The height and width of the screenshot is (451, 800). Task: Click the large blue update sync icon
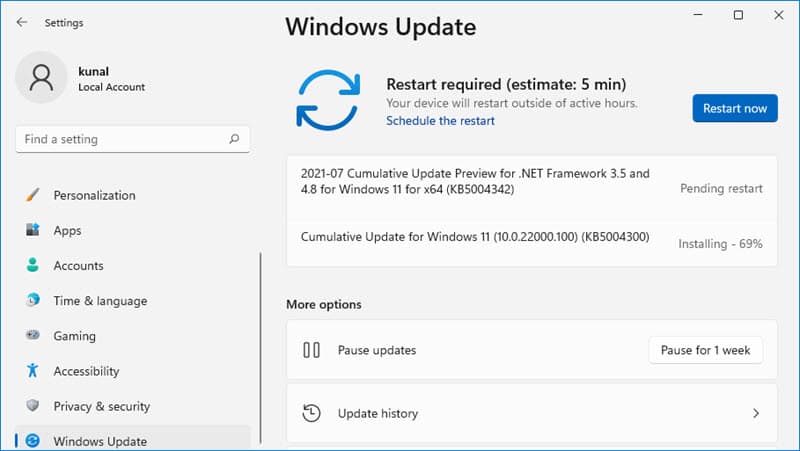[x=329, y=100]
